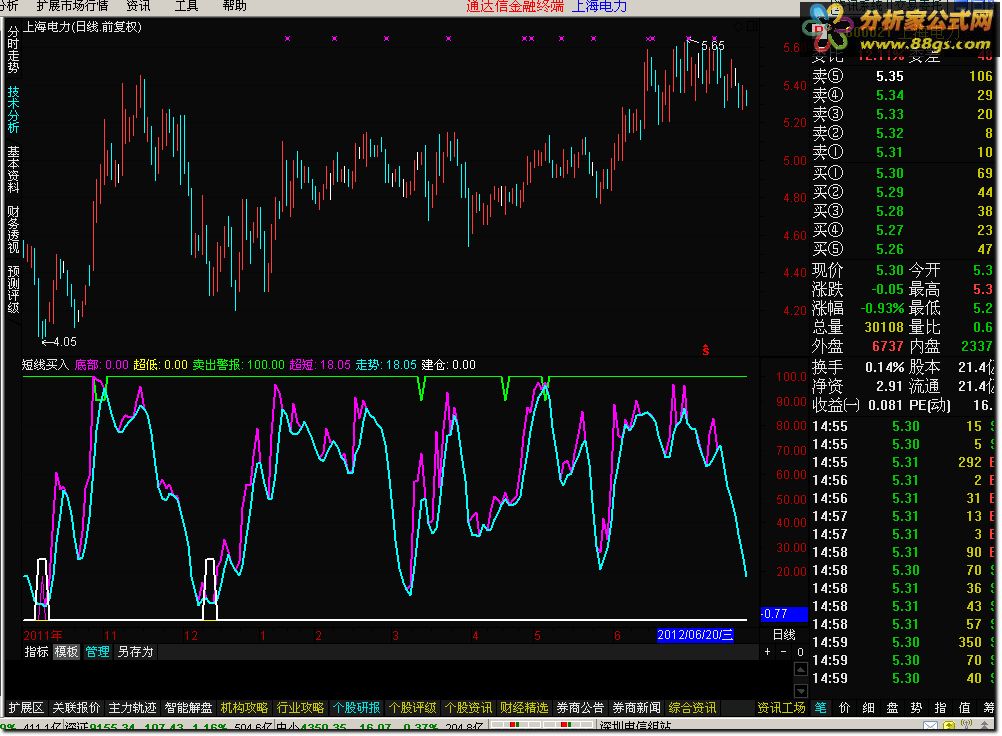Click the 管理 button

click(97, 652)
